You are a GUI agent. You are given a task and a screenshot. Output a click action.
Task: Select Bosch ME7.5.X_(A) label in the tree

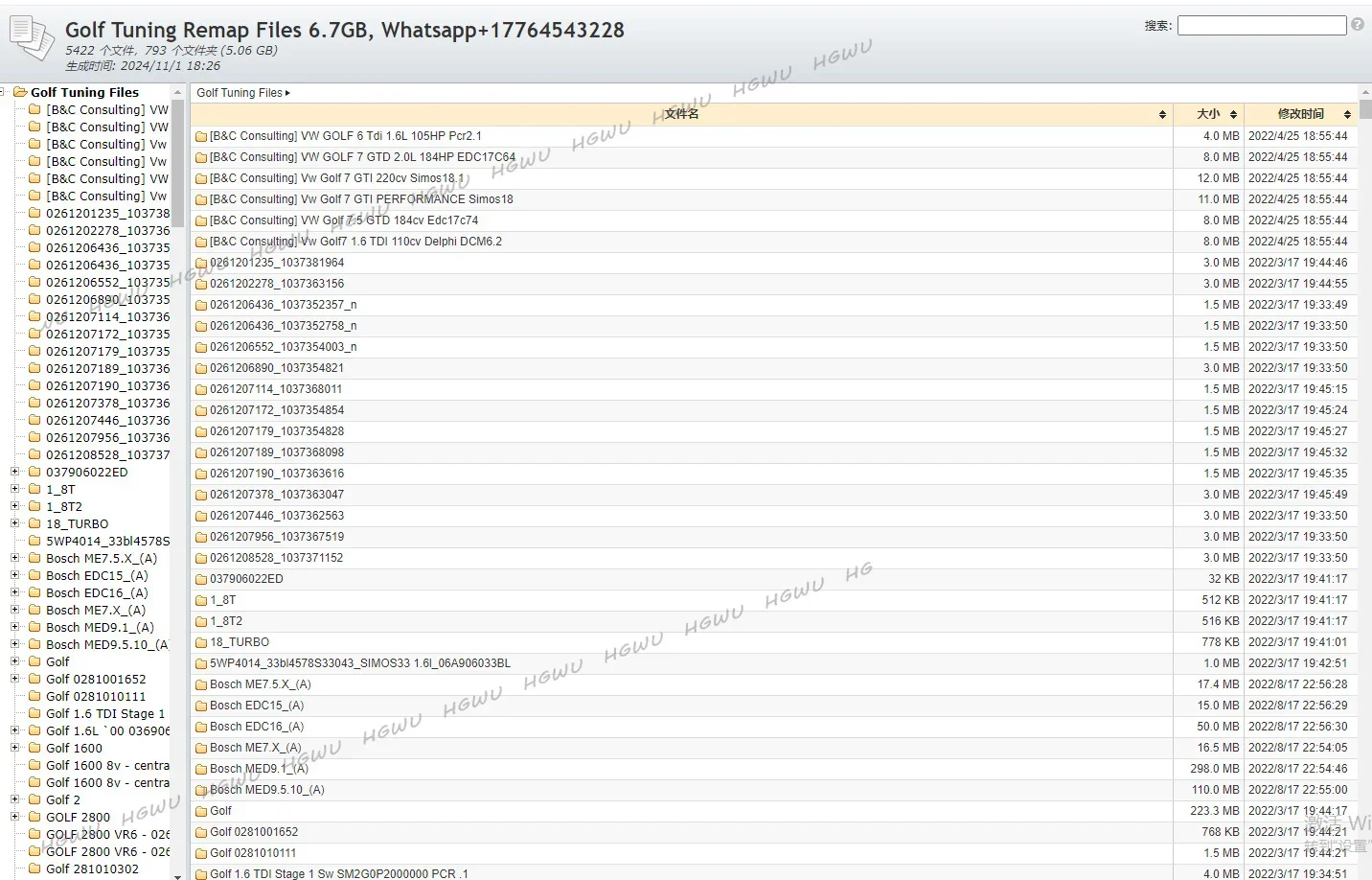102,558
